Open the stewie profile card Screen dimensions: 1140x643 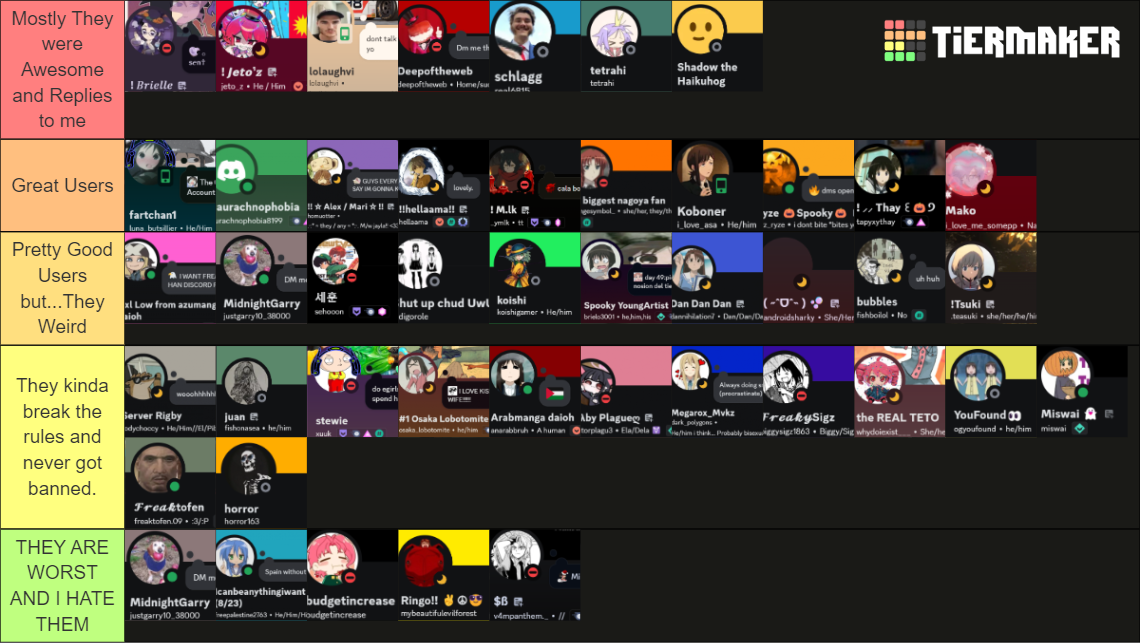click(353, 391)
